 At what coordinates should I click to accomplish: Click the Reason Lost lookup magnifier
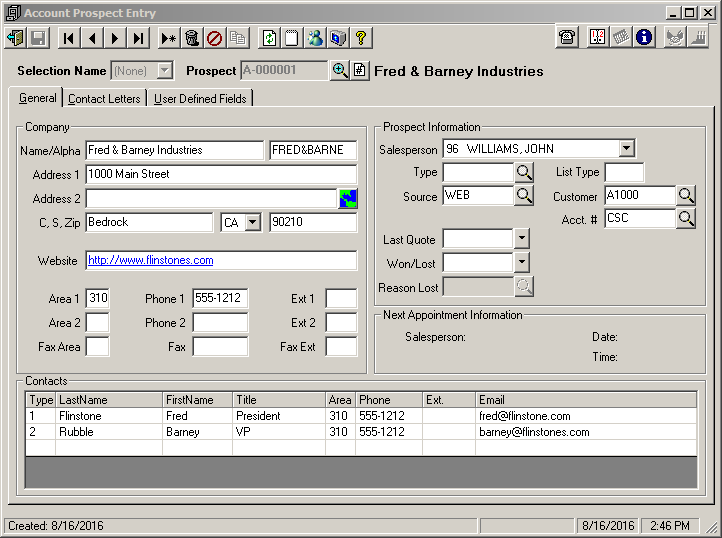click(x=524, y=286)
